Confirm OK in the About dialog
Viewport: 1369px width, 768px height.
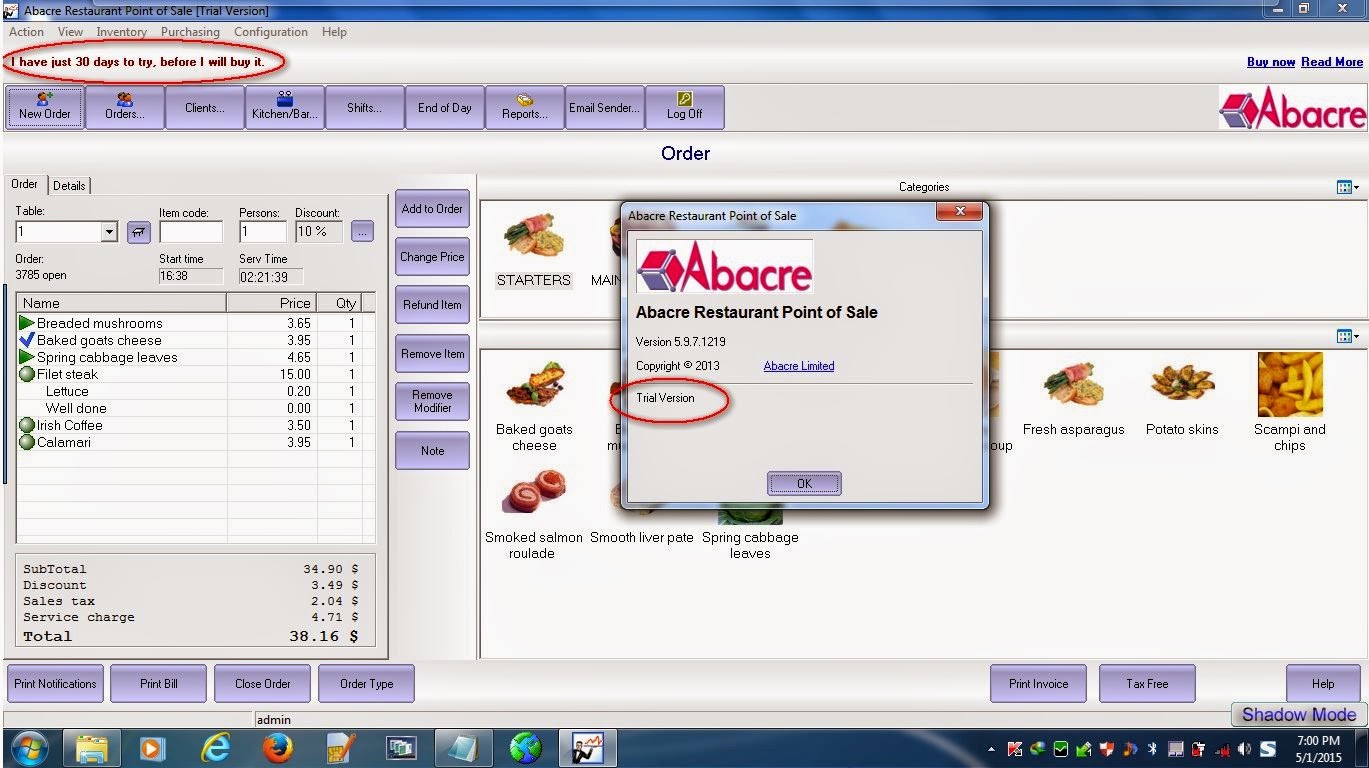coord(803,483)
